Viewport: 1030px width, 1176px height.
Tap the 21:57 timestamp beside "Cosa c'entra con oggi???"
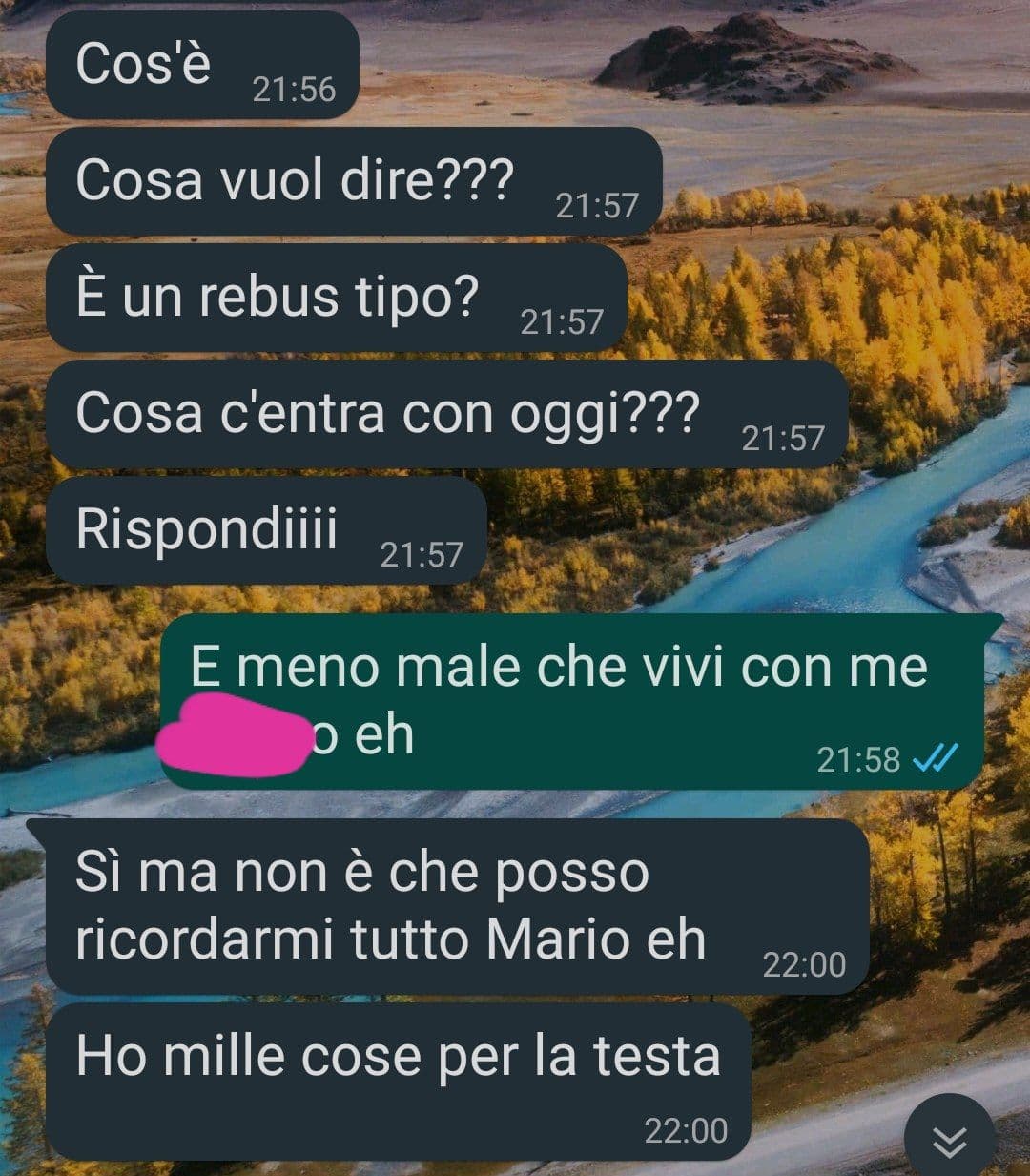[x=783, y=438]
